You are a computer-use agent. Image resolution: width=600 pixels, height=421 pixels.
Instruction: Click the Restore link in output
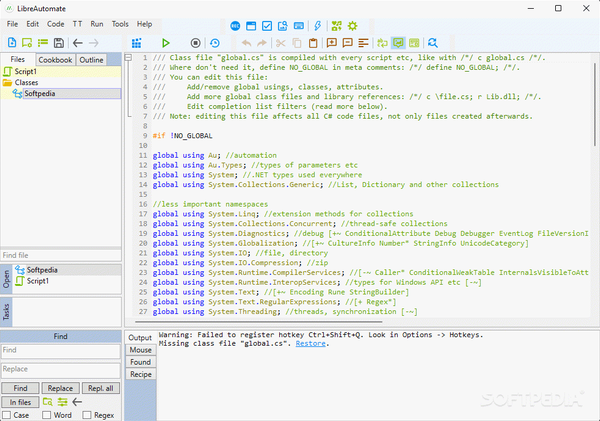(x=310, y=344)
